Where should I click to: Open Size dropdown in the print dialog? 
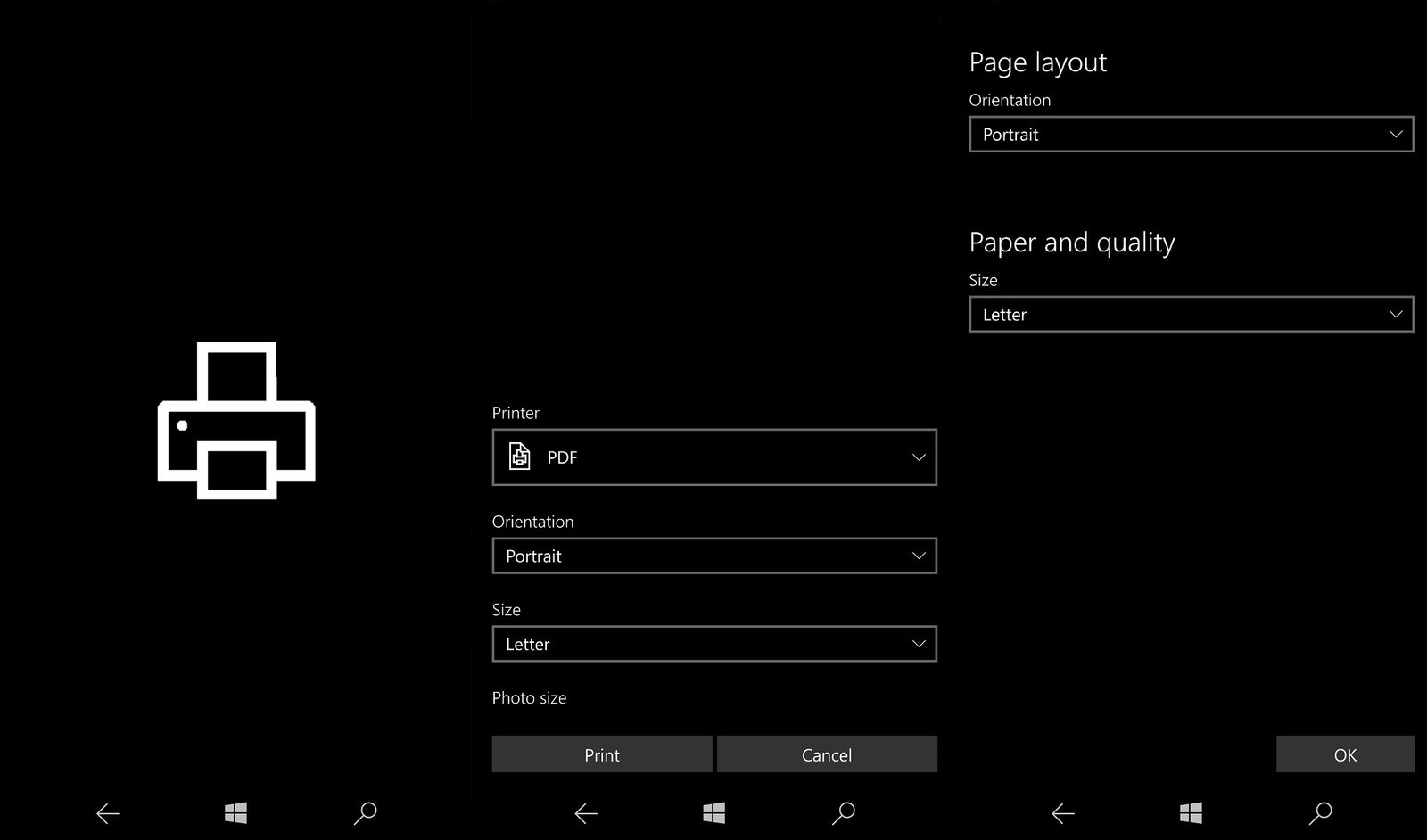714,644
